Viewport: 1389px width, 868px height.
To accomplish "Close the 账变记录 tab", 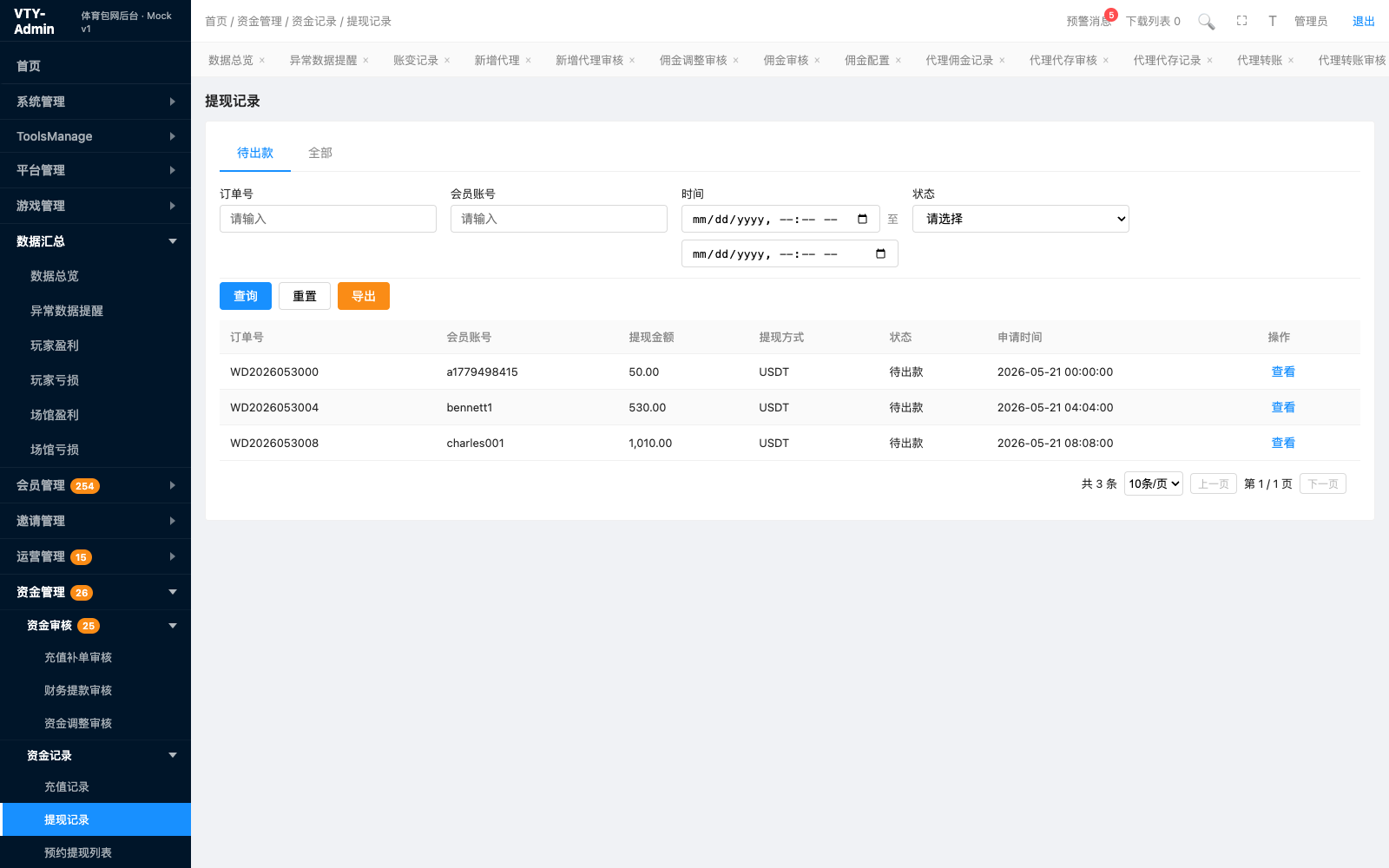I will (447, 60).
